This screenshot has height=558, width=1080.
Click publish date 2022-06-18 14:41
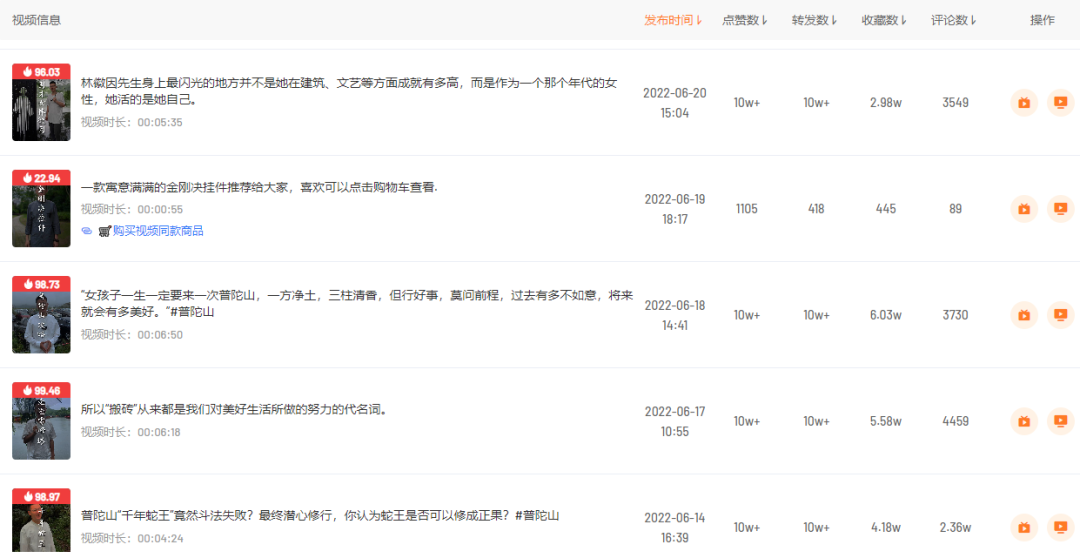[x=675, y=315]
